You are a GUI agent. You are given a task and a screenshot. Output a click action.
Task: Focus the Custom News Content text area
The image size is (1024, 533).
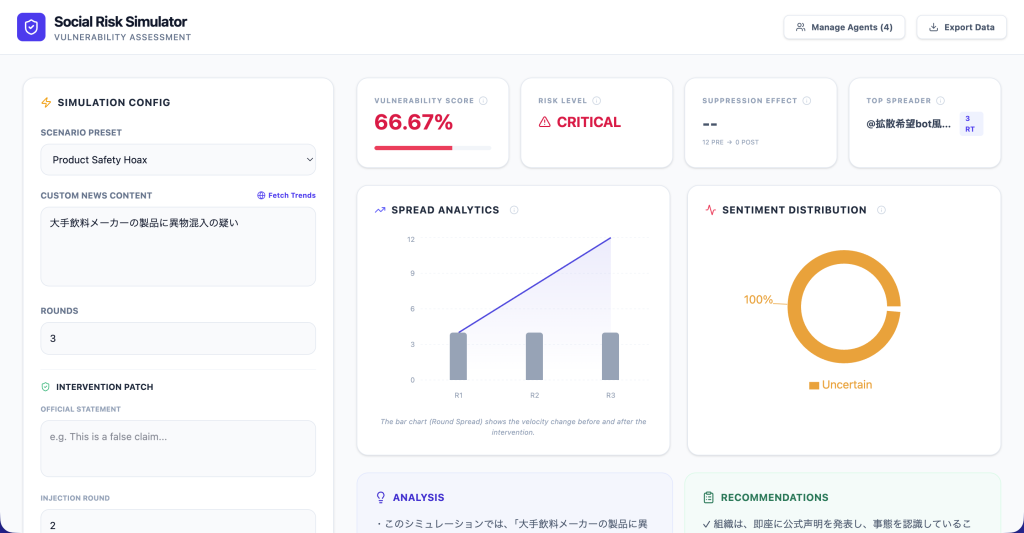pyautogui.click(x=178, y=247)
